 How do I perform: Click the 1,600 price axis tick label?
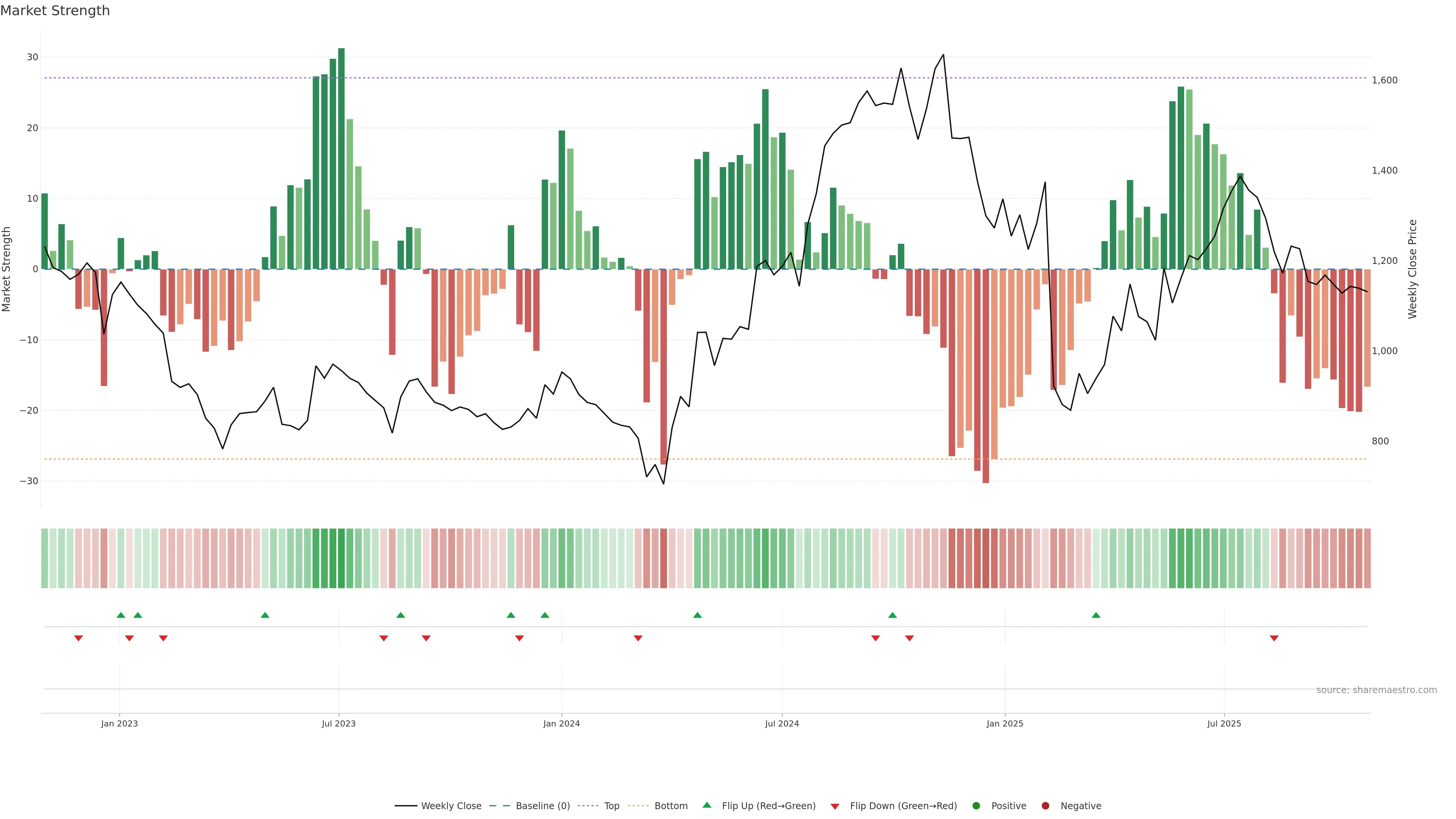click(1384, 80)
